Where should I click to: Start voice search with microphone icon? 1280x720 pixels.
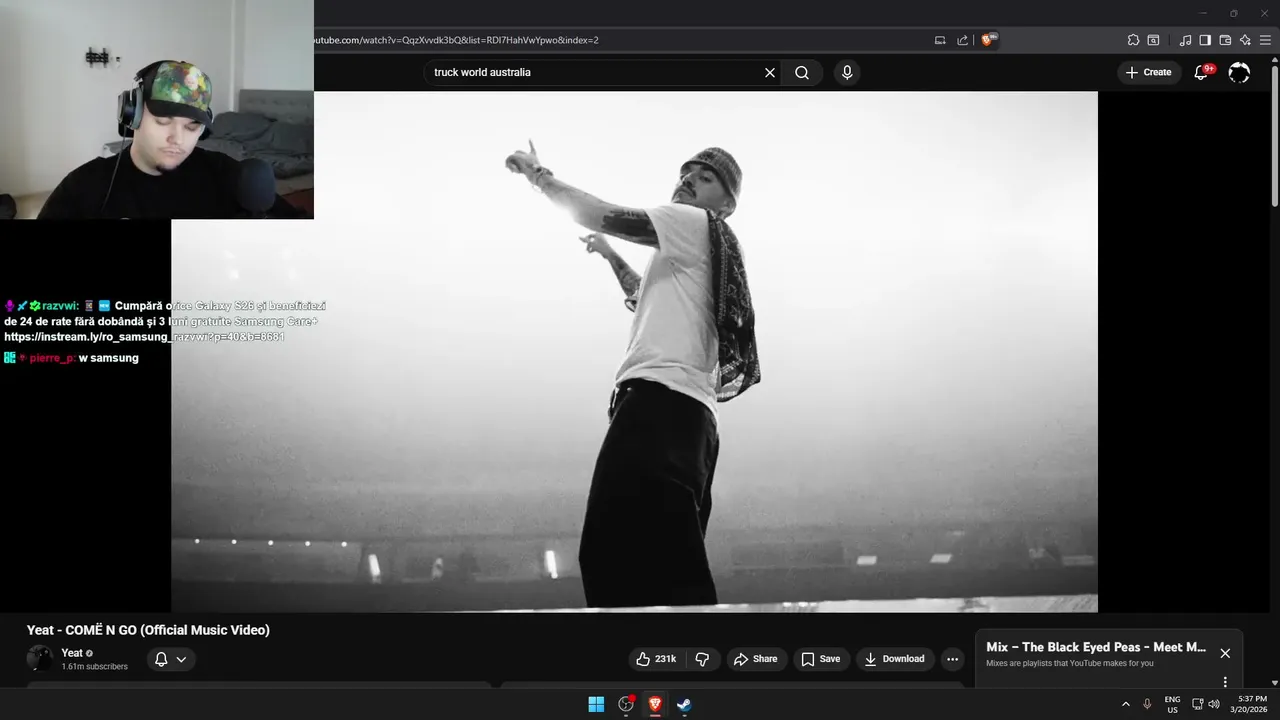[847, 72]
